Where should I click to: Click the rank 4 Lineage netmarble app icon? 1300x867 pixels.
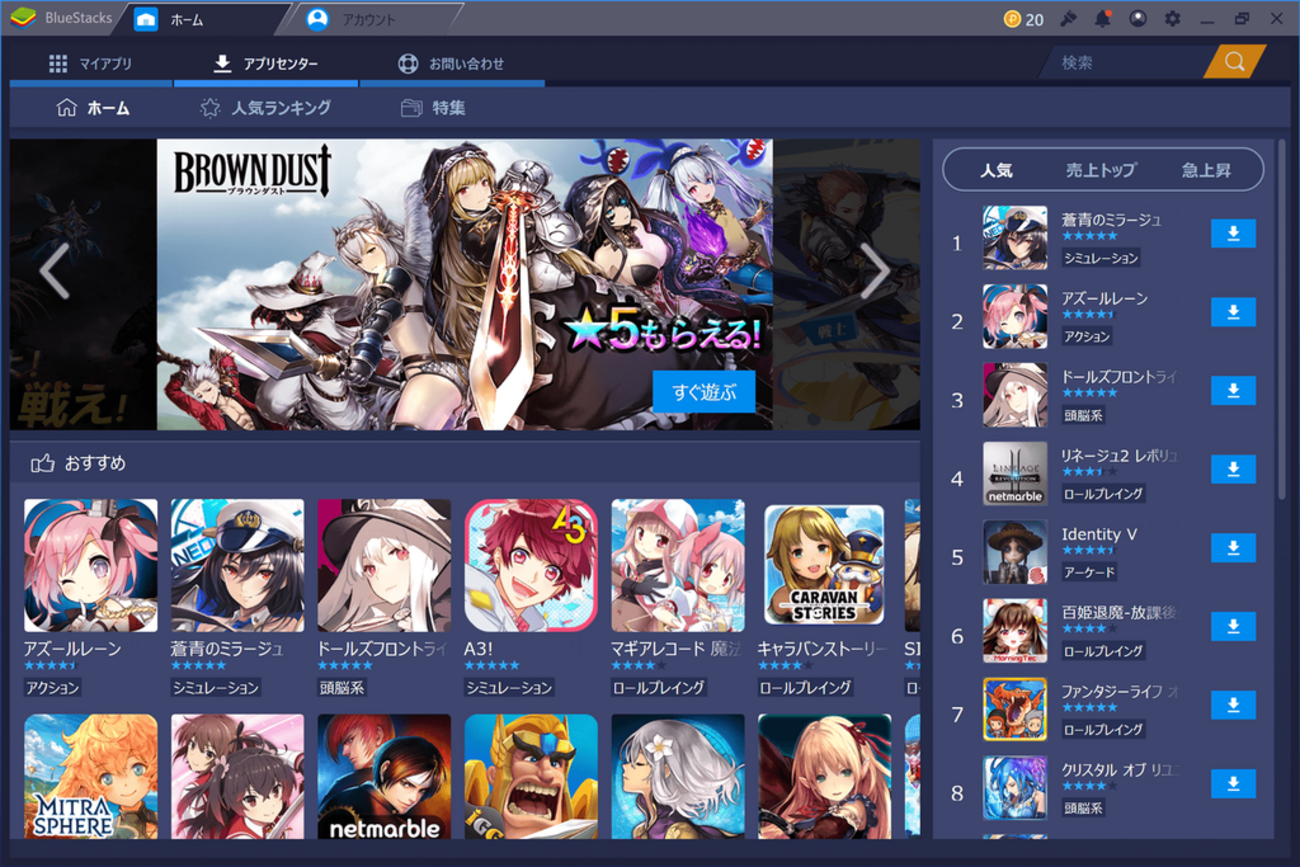pos(1015,473)
